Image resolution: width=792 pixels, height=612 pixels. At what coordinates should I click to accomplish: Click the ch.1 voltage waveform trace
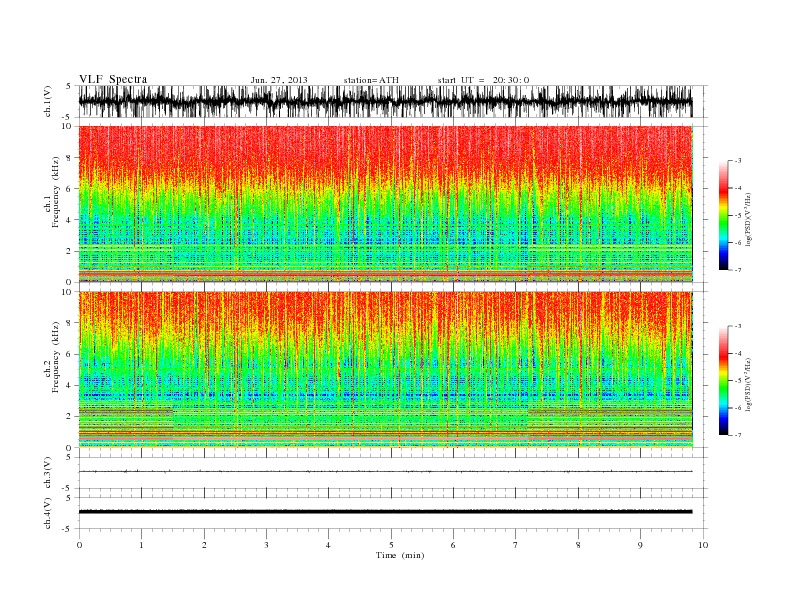click(385, 101)
